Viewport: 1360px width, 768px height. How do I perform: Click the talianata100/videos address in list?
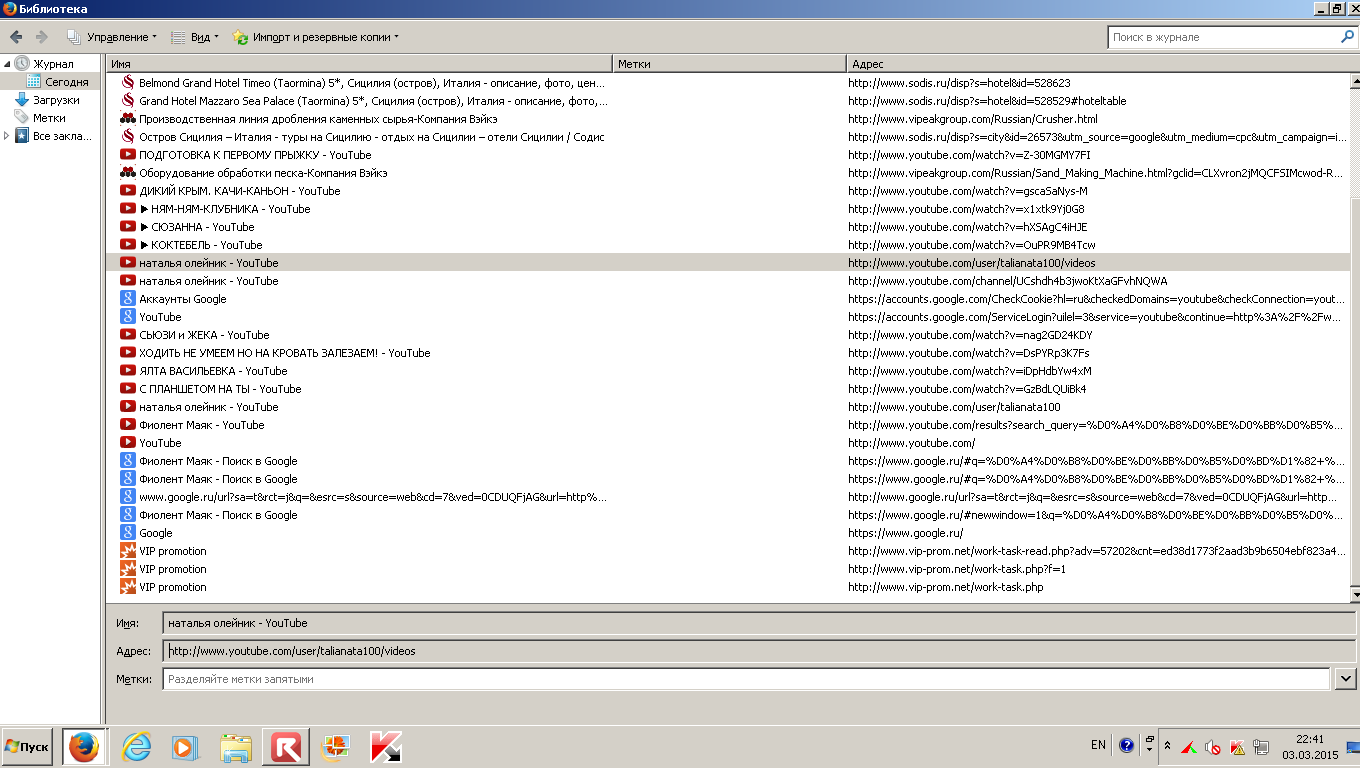[x=971, y=263]
